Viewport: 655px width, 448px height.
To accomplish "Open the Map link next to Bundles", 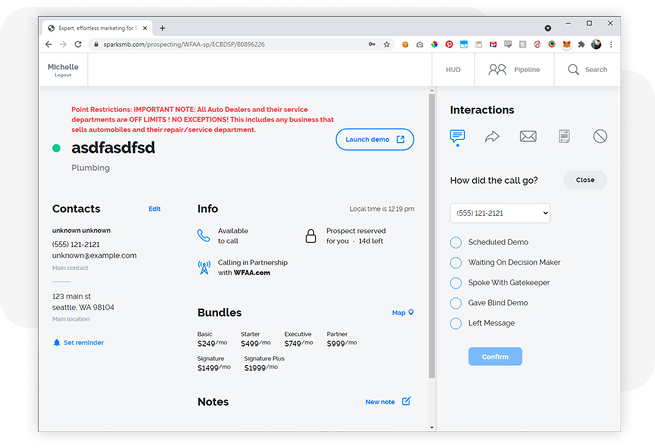I will [402, 313].
